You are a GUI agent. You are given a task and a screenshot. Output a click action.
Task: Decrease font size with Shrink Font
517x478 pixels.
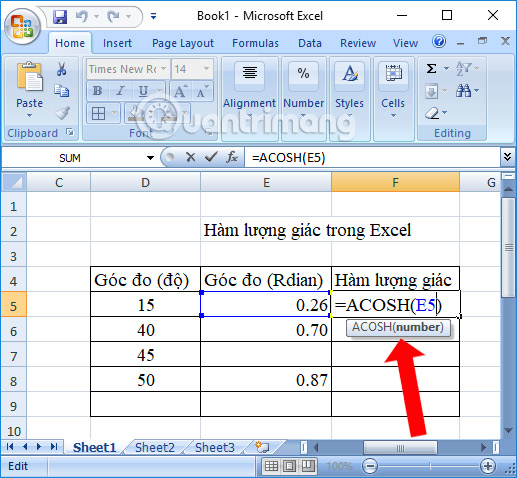coord(202,91)
